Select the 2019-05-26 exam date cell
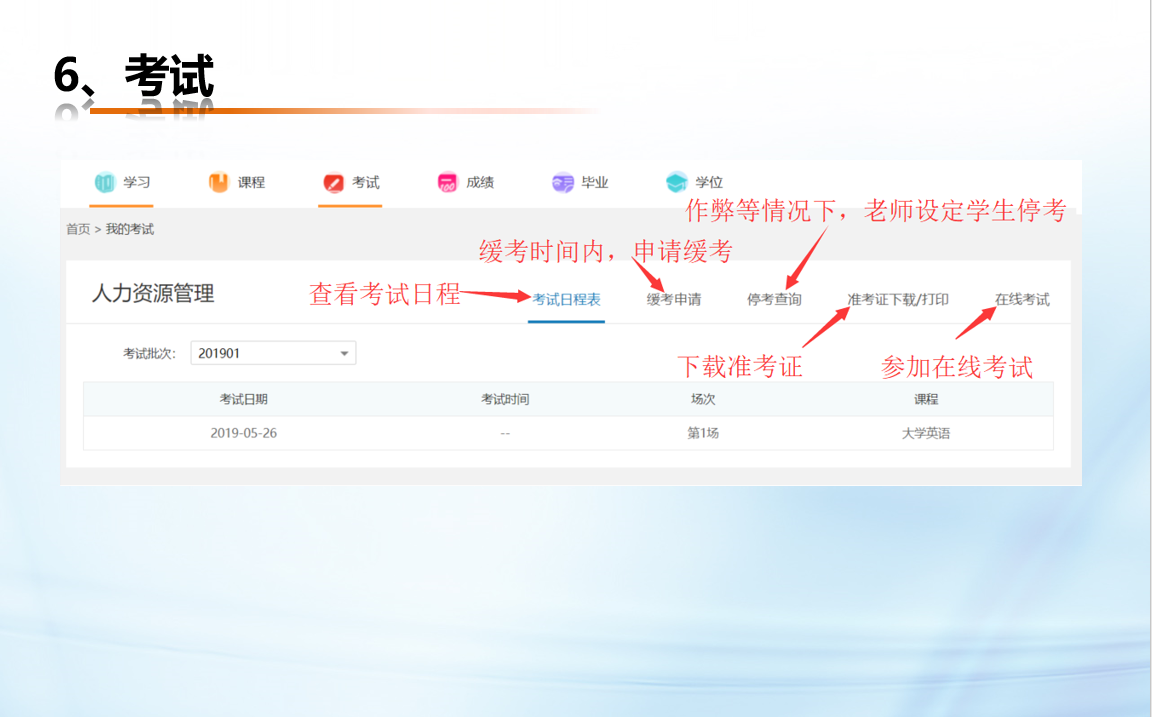Screen dimensions: 1152x717 click(243, 433)
